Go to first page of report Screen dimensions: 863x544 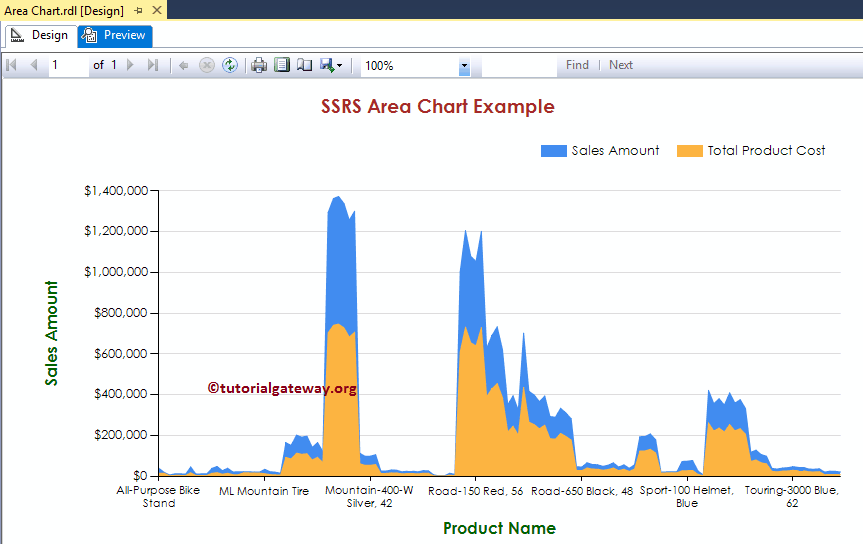tap(12, 65)
